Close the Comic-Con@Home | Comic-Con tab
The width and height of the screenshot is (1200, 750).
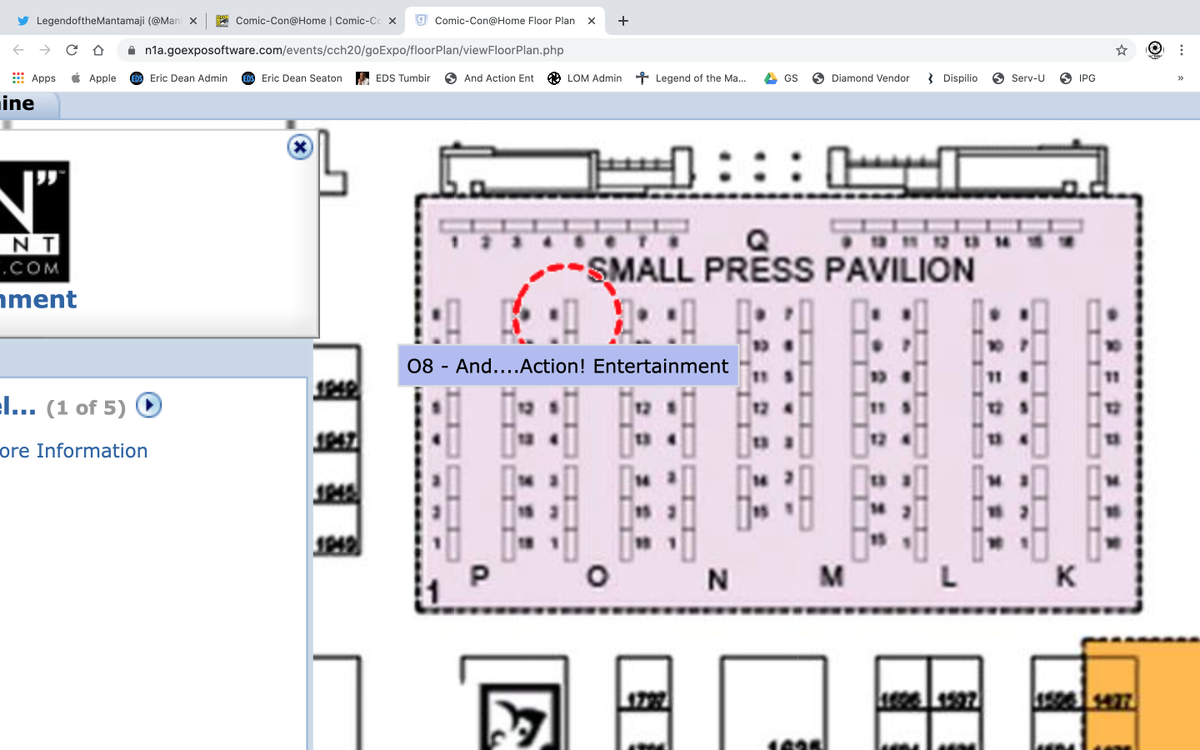click(x=392, y=21)
